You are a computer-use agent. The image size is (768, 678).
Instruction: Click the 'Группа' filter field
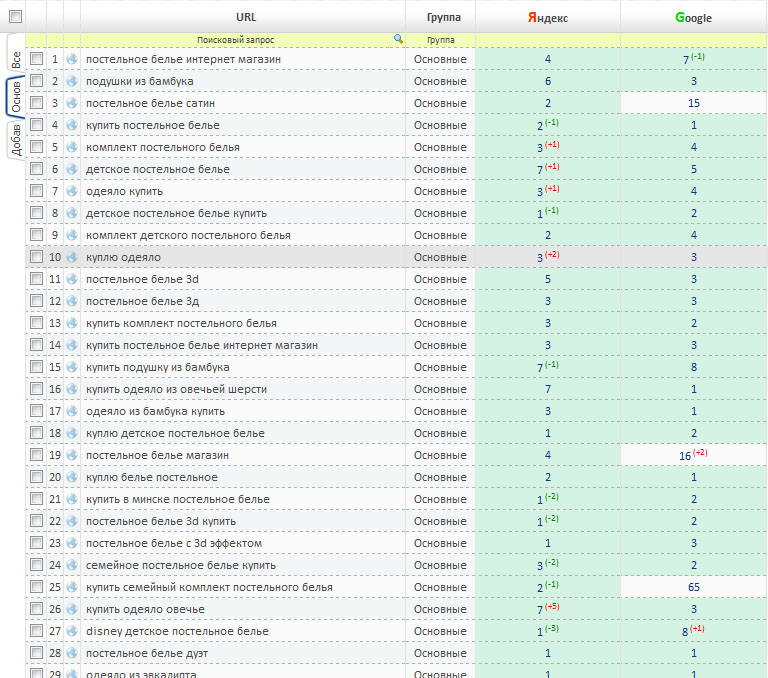440,40
